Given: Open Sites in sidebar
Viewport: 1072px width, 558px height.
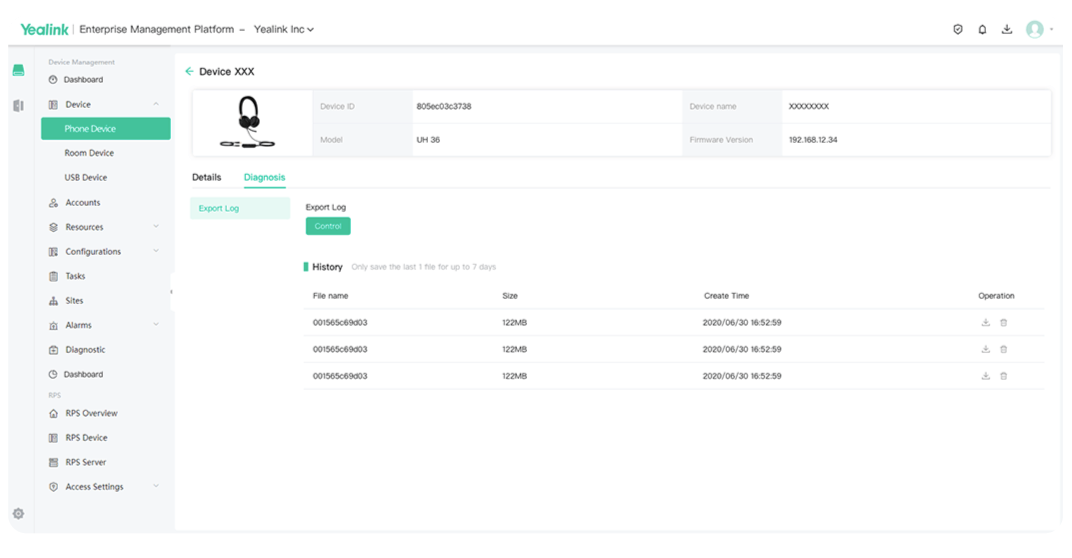Looking at the screenshot, I should pyautogui.click(x=75, y=301).
